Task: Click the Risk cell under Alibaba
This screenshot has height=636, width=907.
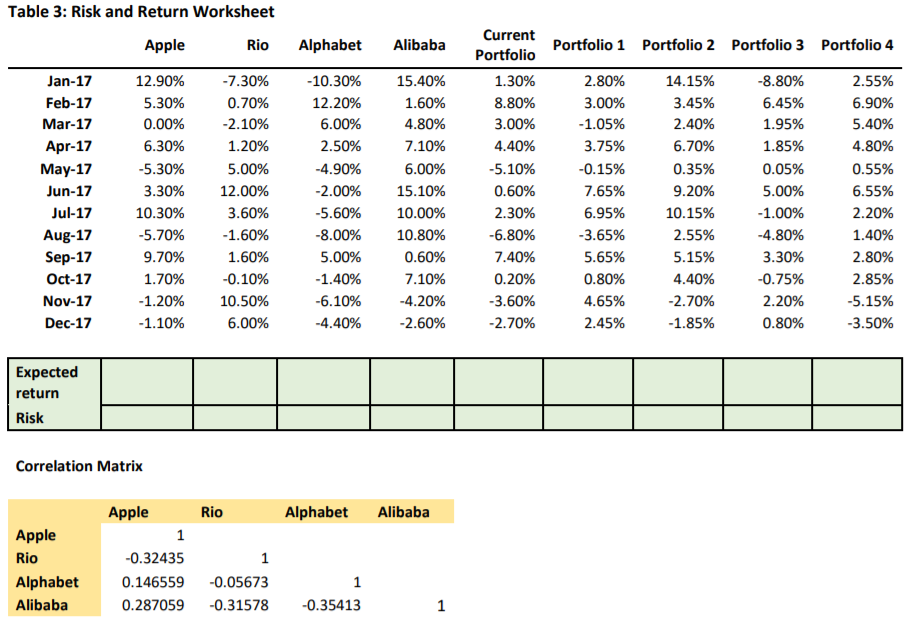Action: [x=411, y=418]
